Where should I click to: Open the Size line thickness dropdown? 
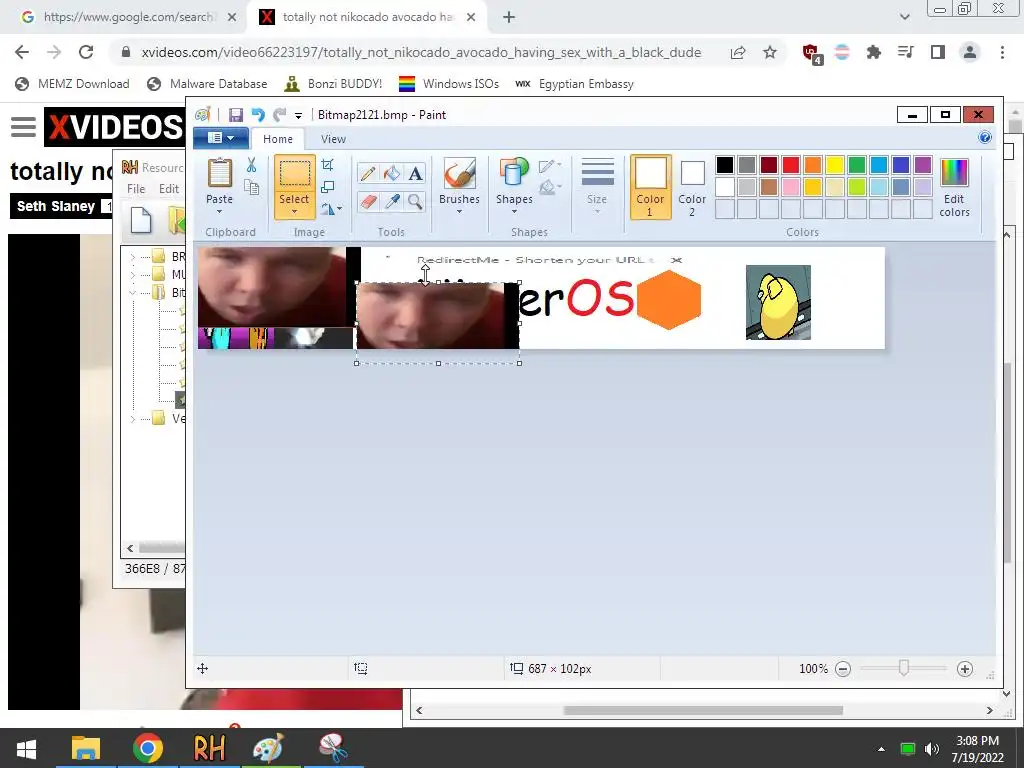click(597, 186)
